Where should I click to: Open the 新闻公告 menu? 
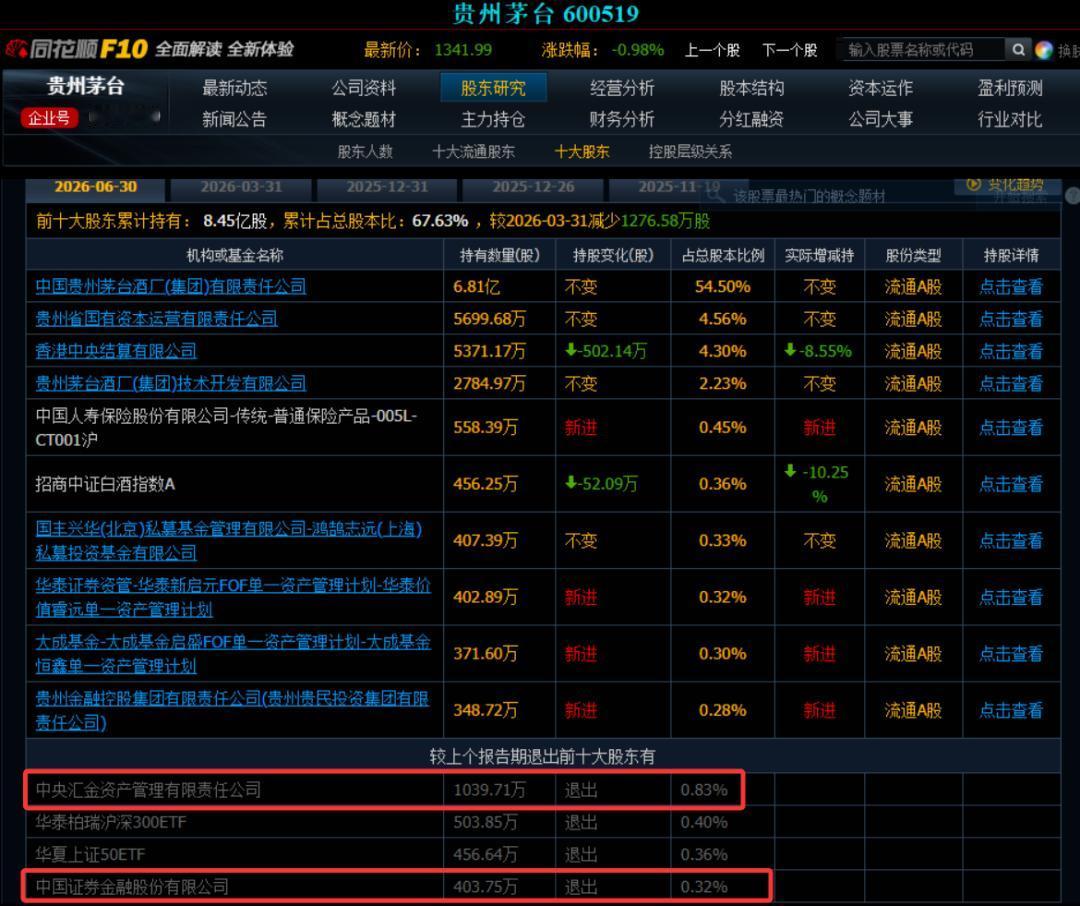tap(234, 119)
